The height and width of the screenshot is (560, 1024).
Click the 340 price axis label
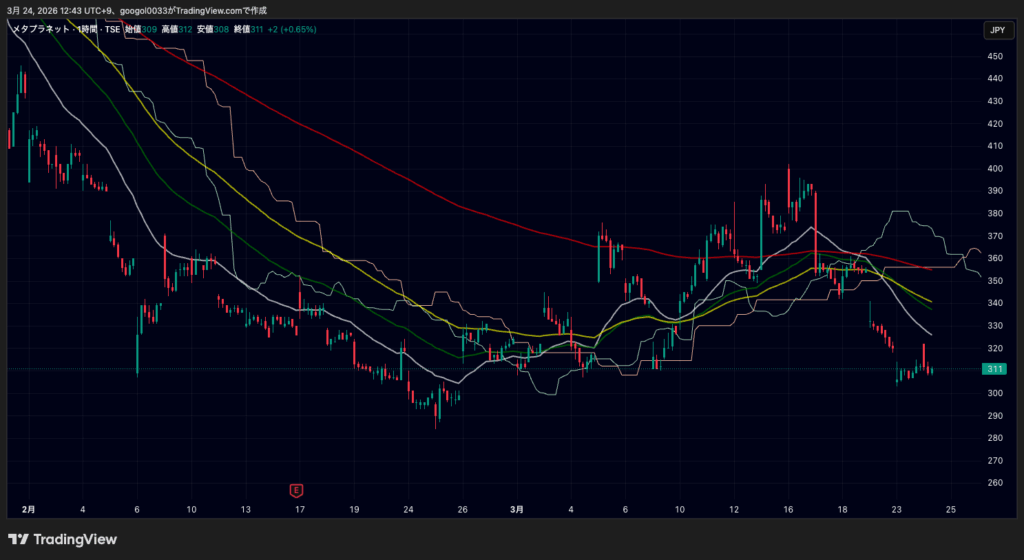pos(995,303)
